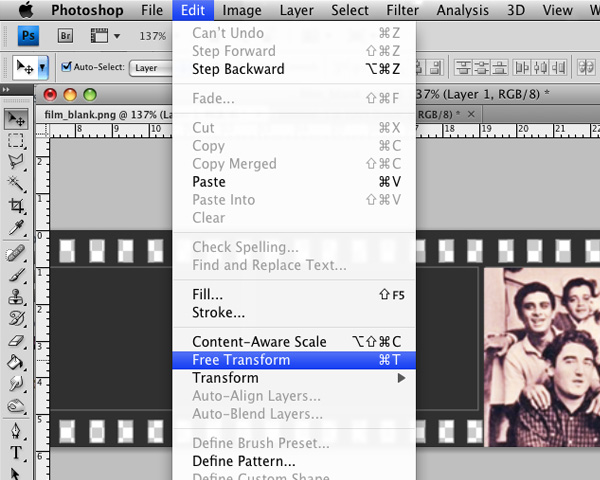Viewport: 600px width, 480px height.
Task: Open the Move tool preset picker arrow
Action: pyautogui.click(x=43, y=68)
